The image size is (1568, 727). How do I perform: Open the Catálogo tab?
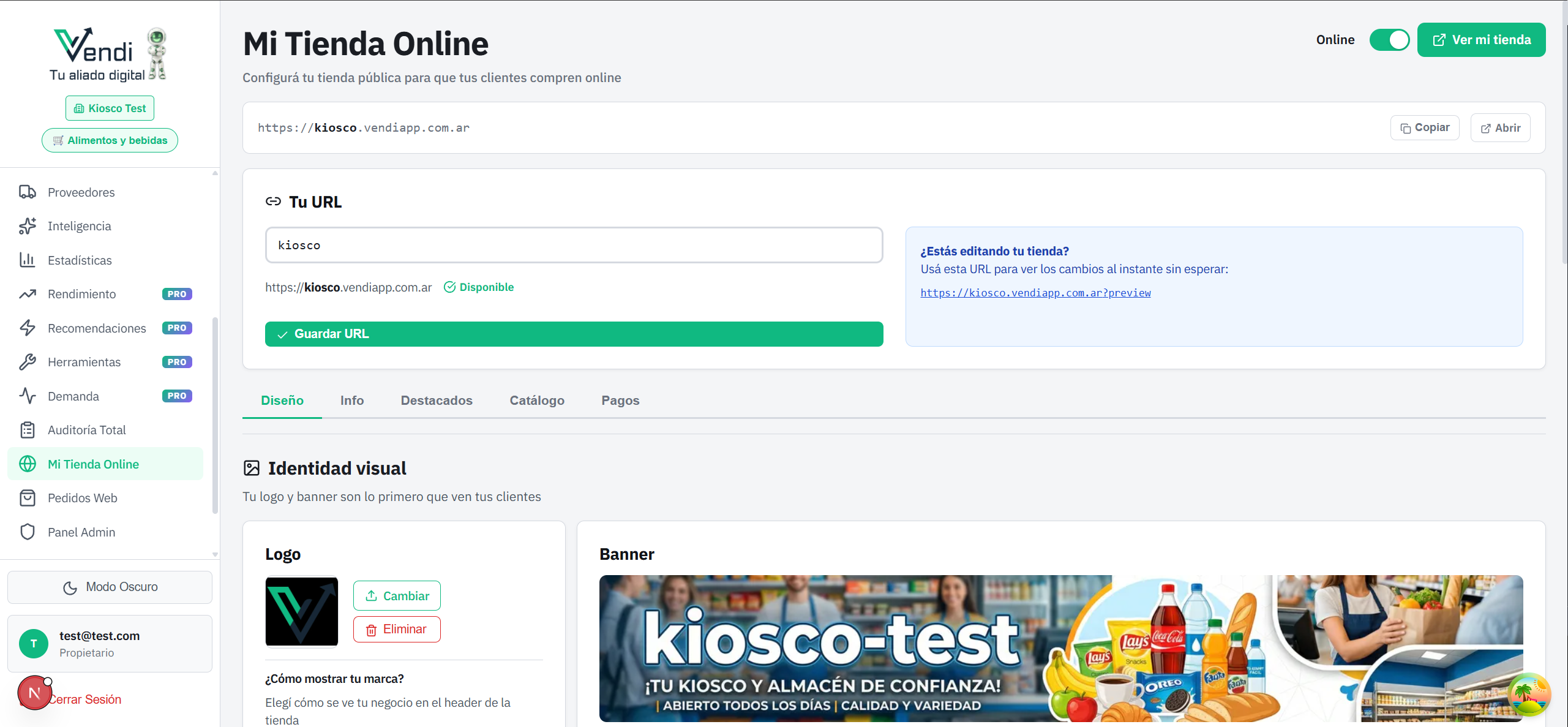(537, 400)
